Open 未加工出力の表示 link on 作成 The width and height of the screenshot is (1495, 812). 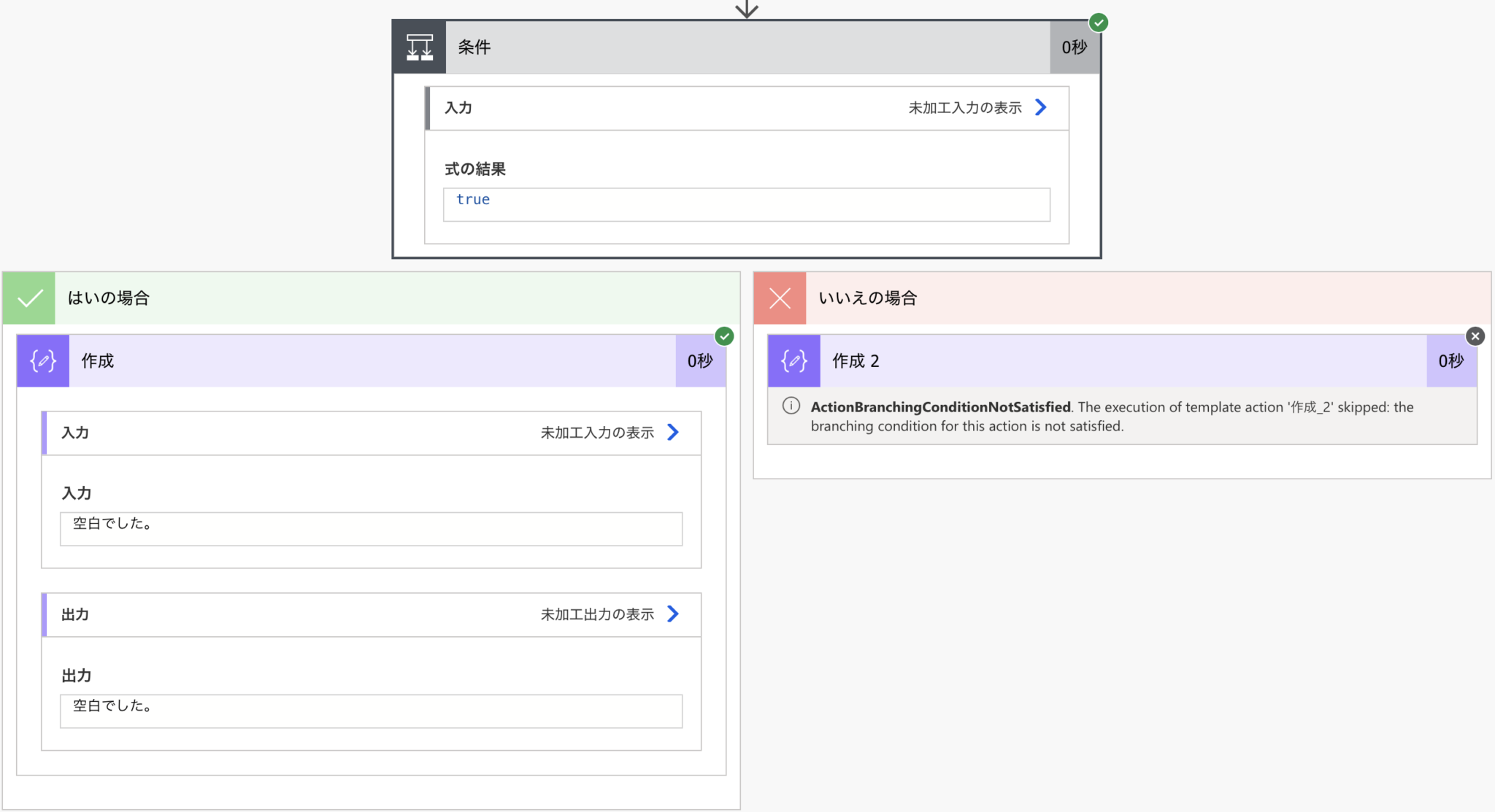tap(596, 614)
